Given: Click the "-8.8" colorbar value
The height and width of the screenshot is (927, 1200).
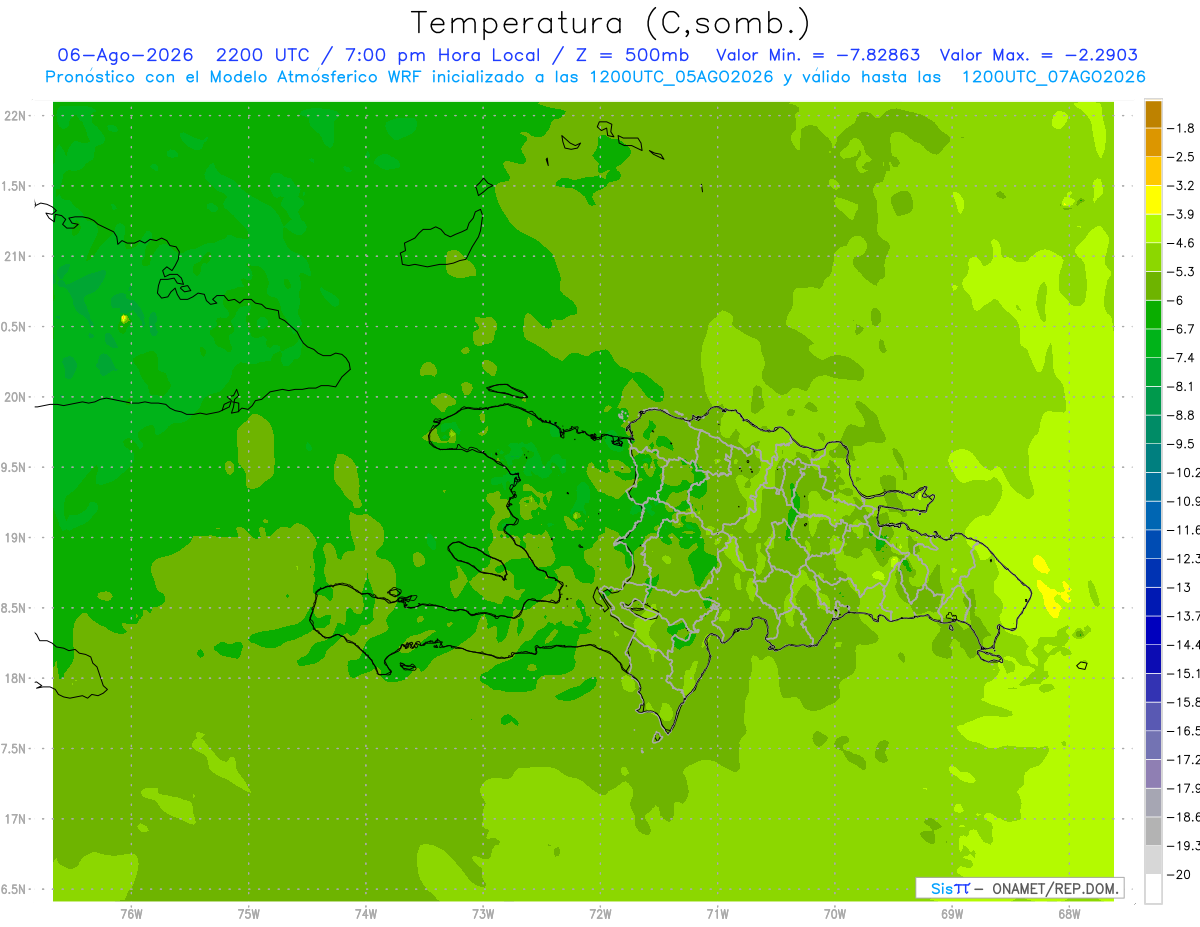Looking at the screenshot, I should [1182, 415].
